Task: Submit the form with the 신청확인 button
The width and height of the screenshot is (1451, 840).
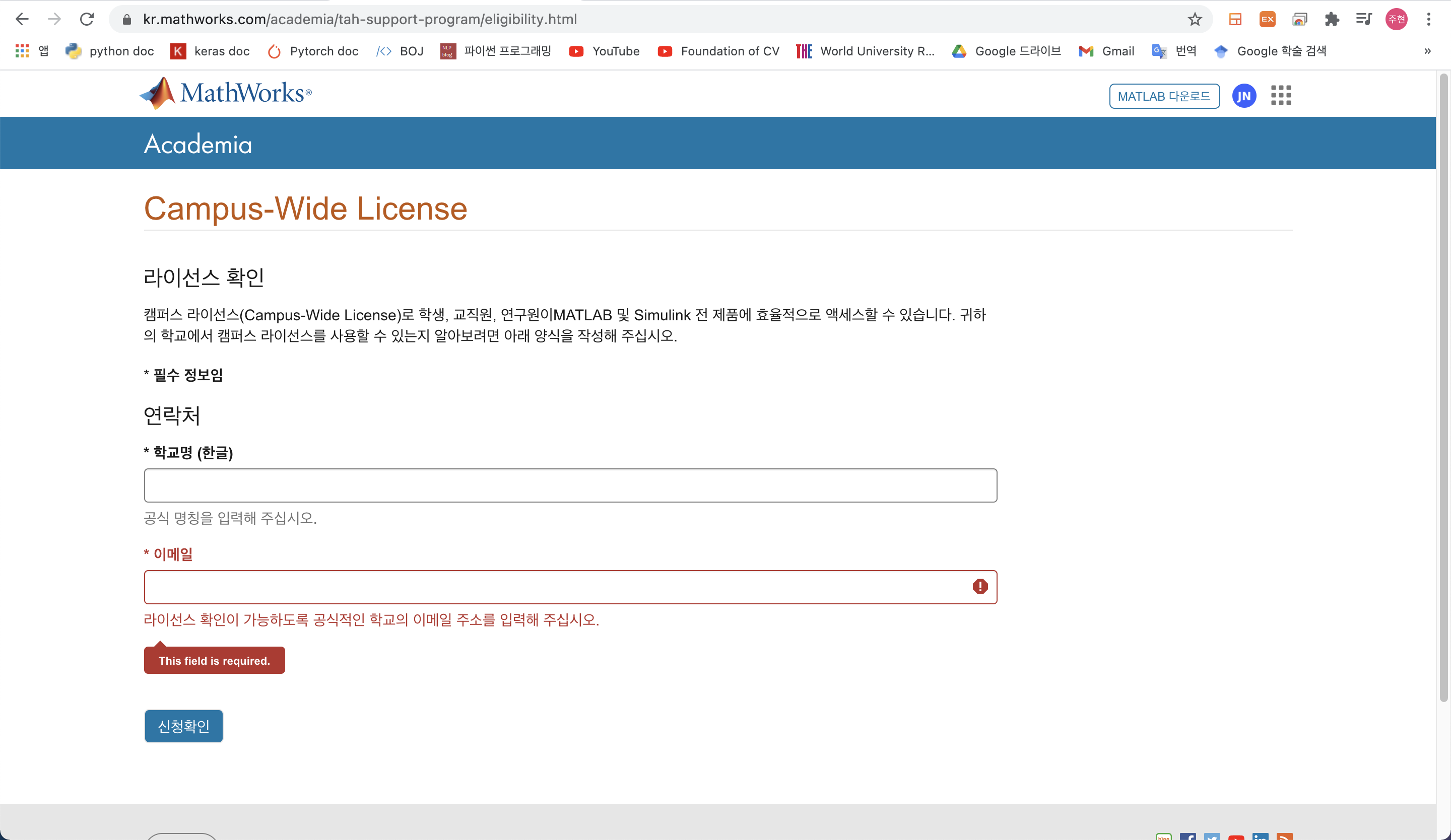Action: (x=183, y=726)
